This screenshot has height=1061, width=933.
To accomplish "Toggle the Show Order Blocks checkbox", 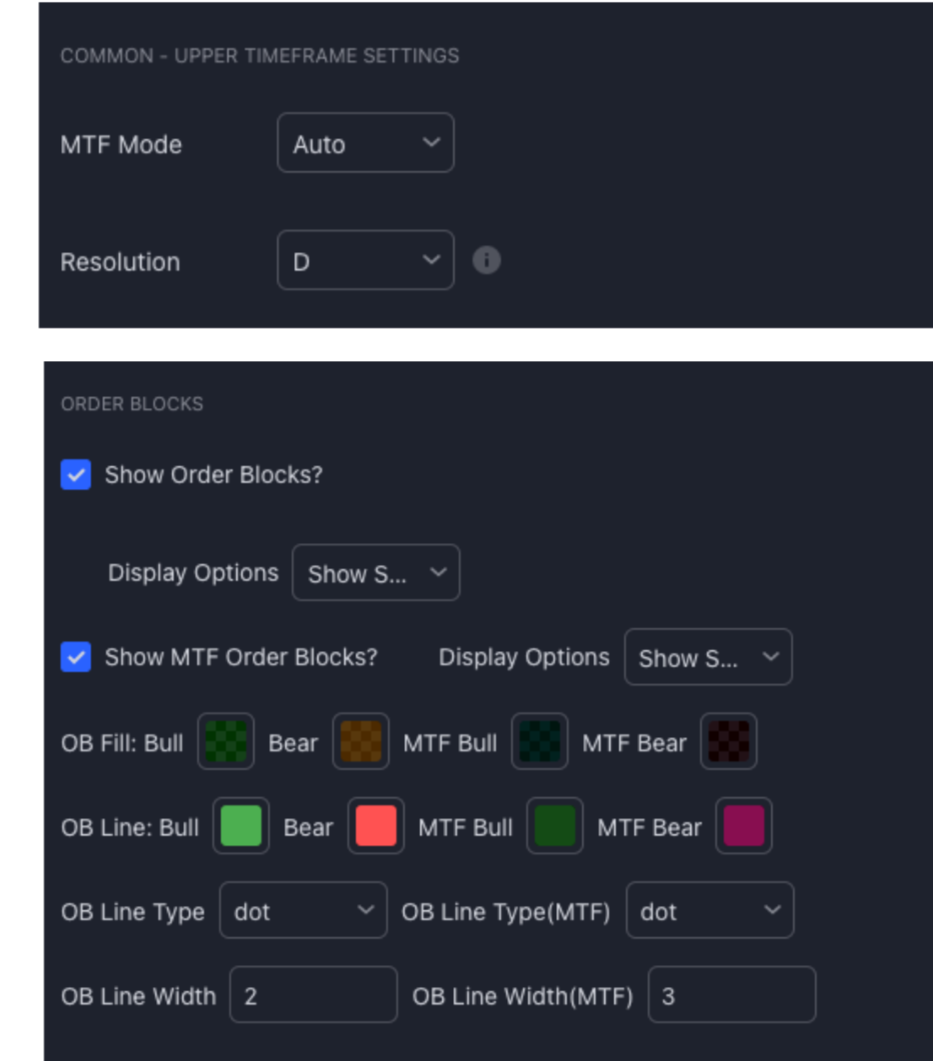I will tap(76, 474).
